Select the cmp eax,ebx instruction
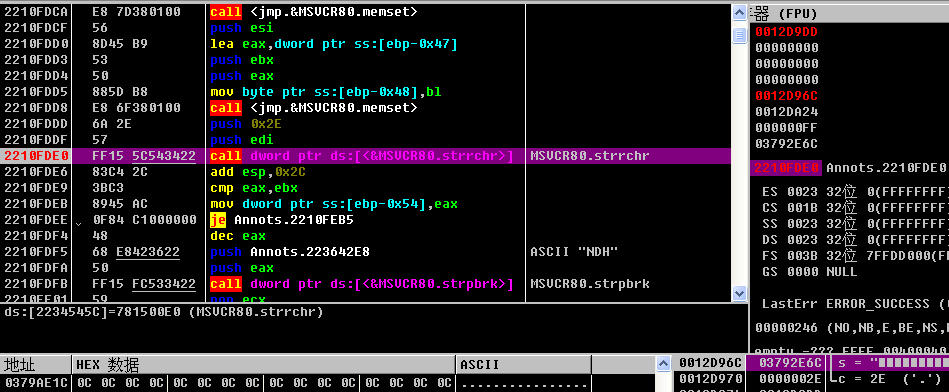Screen dimensions: 949x392 click(x=254, y=188)
